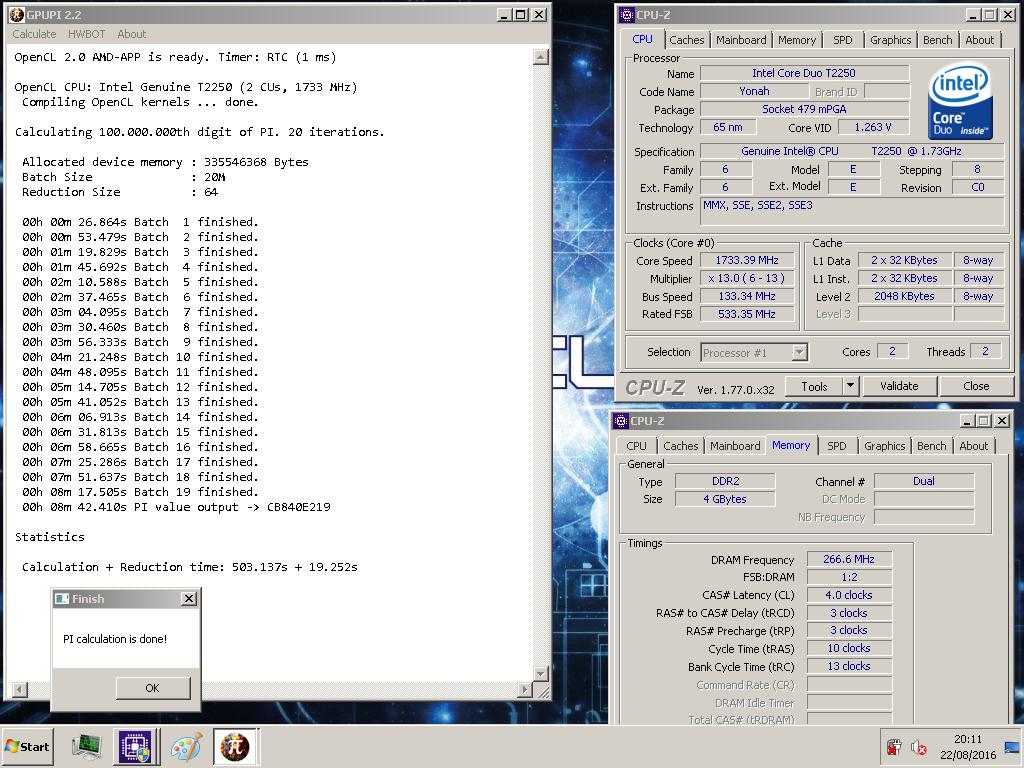This screenshot has width=1024, height=768.
Task: Click the muted volume tray icon
Action: [x=919, y=746]
